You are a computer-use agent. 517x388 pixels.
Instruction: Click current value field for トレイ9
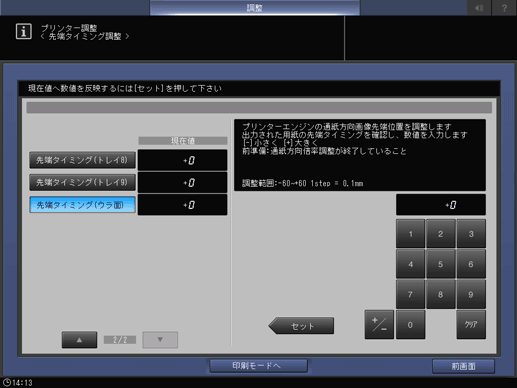tap(182, 182)
